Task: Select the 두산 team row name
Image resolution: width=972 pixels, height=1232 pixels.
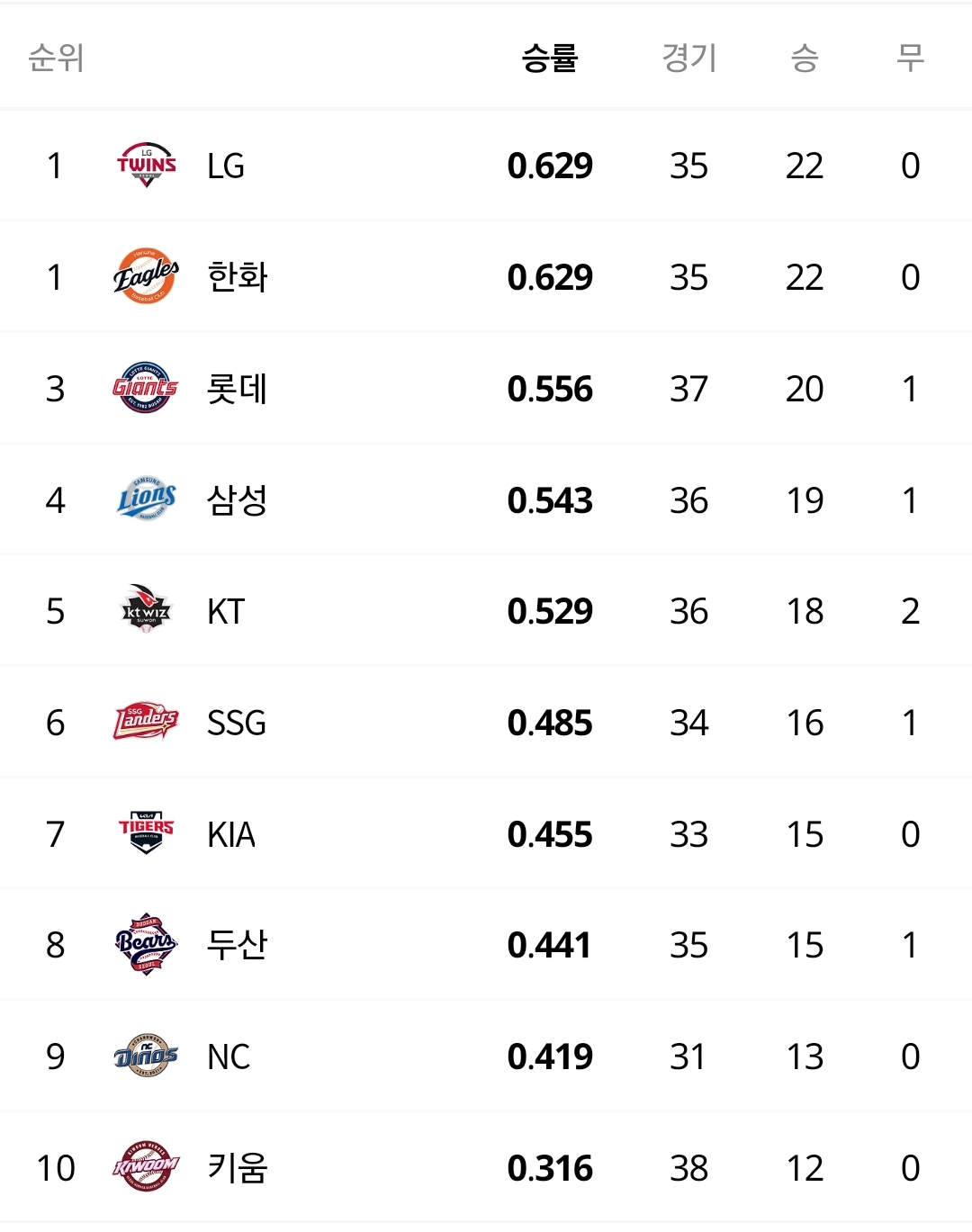Action: pos(238,945)
